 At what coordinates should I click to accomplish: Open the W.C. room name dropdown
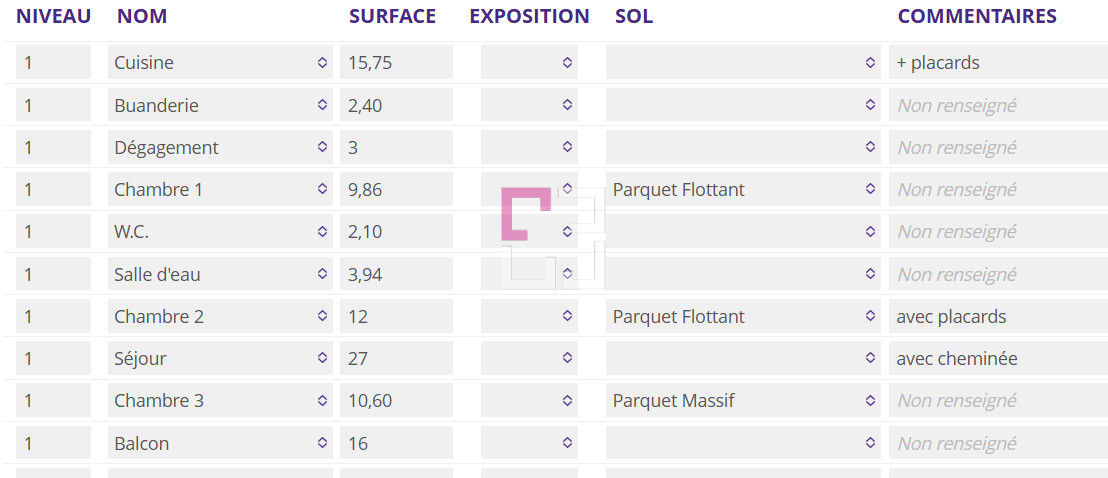(220, 232)
